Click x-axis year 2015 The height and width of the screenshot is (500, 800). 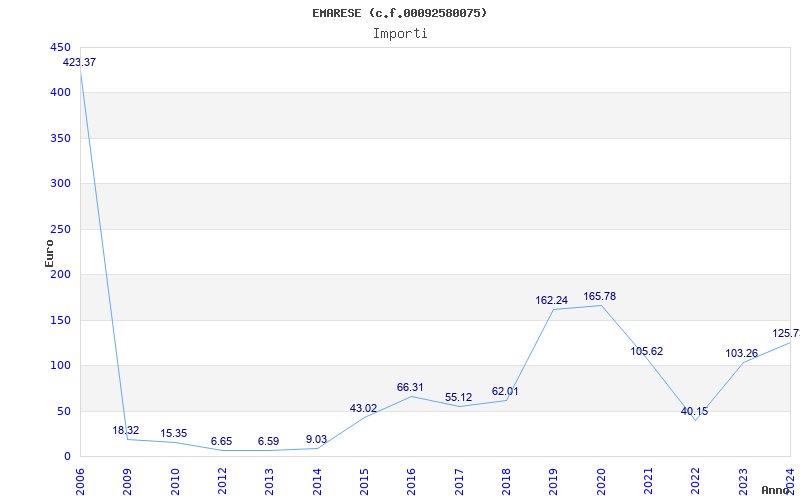point(364,482)
